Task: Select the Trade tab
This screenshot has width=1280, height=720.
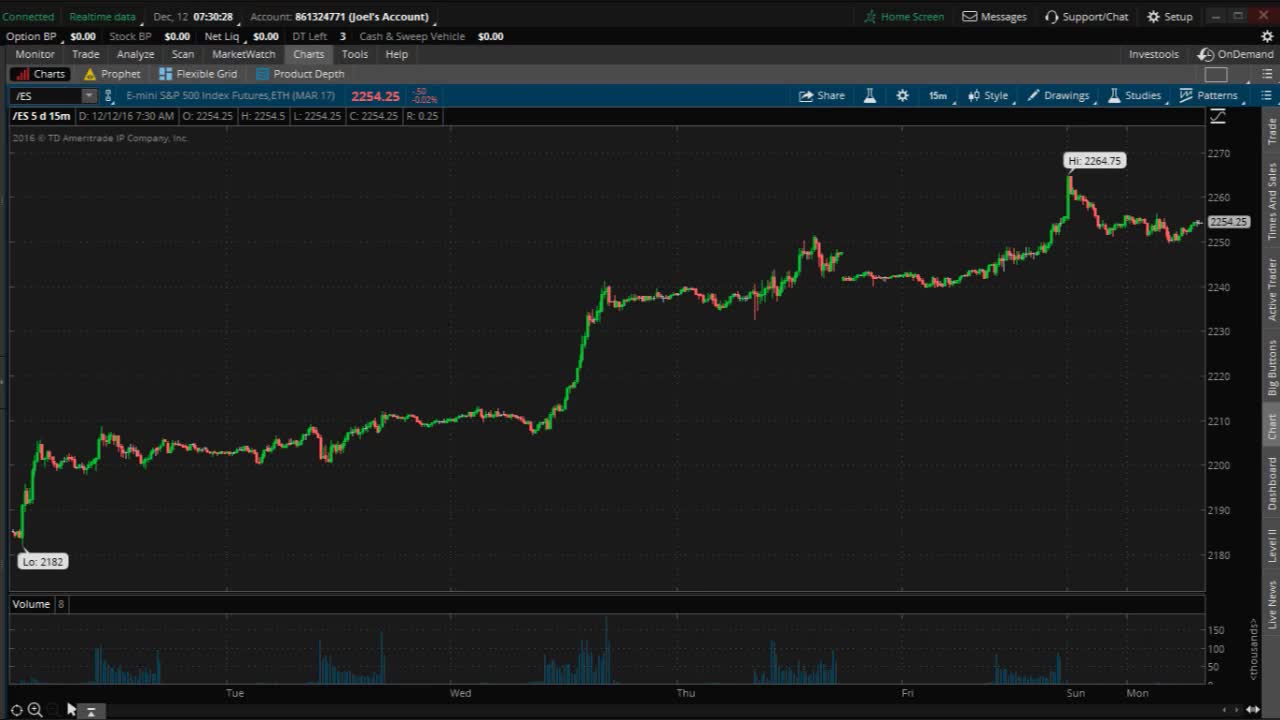Action: 86,54
